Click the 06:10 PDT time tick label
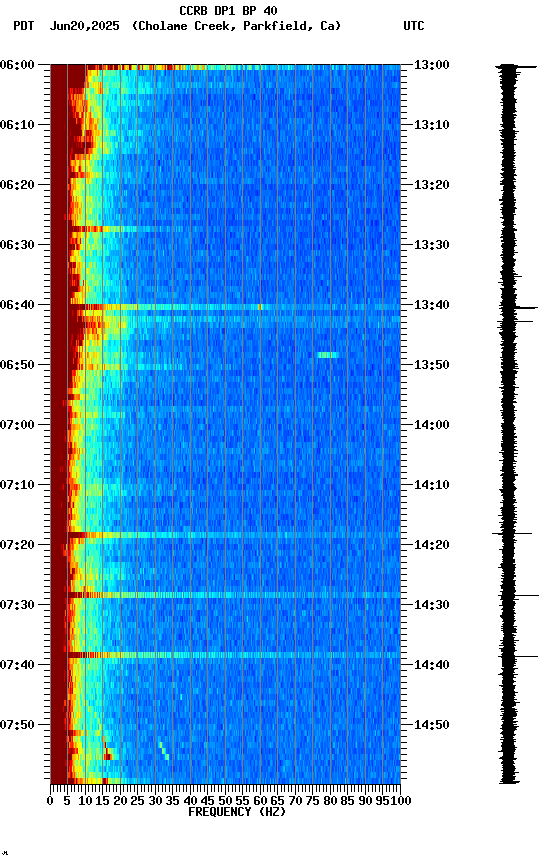 point(17,125)
